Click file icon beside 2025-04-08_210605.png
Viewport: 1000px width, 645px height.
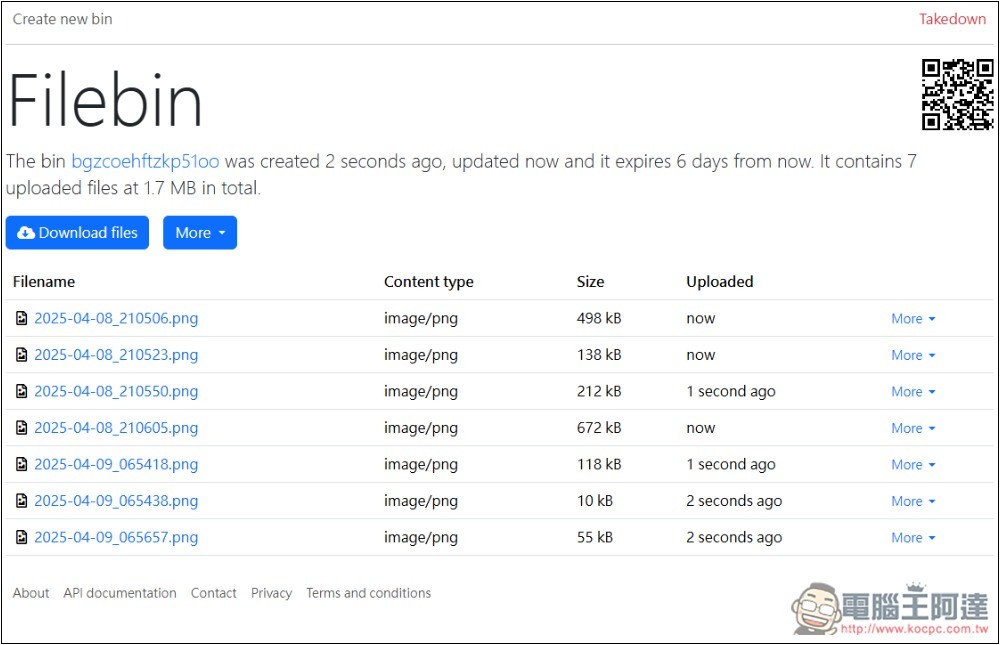pyautogui.click(x=21, y=428)
